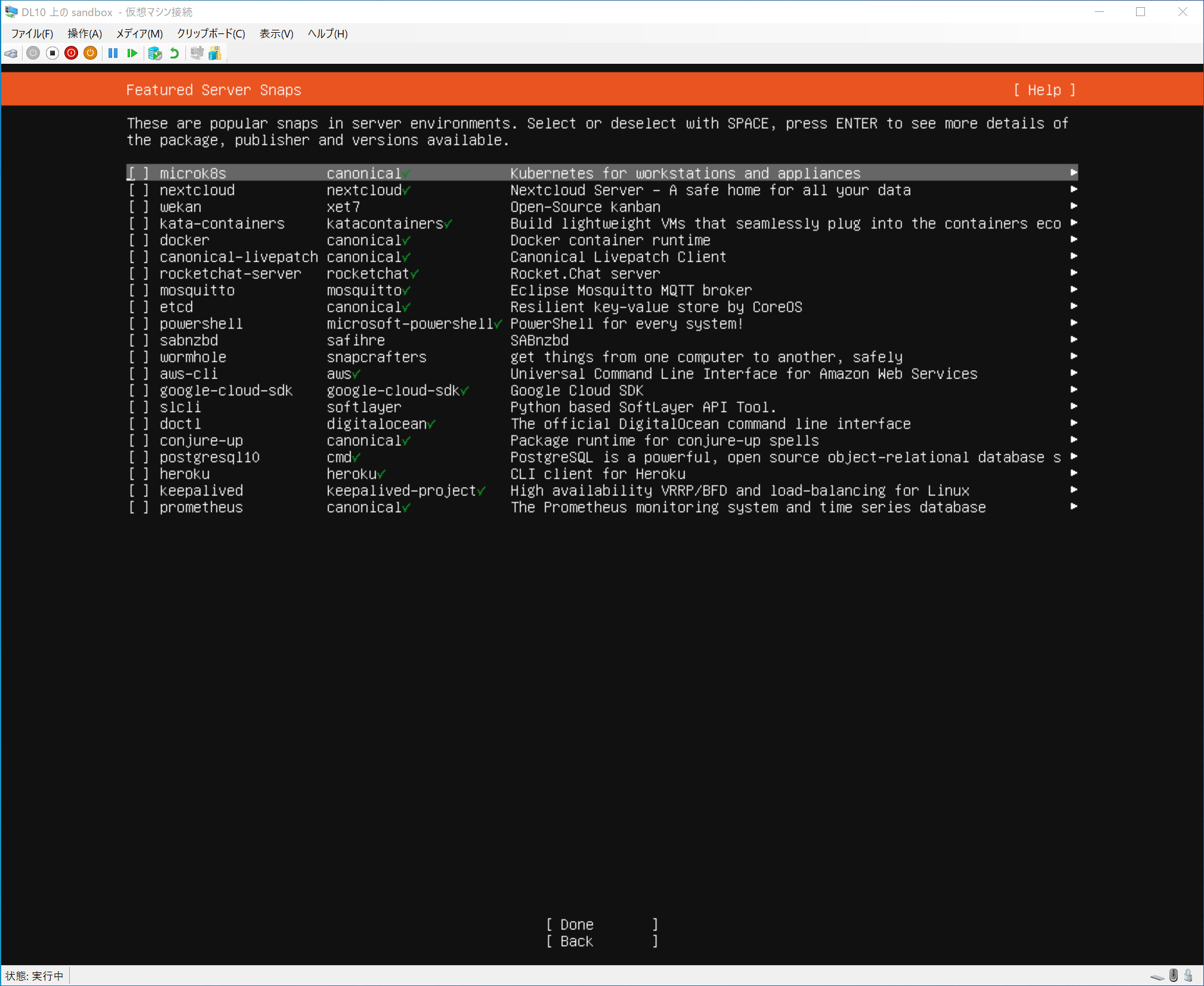This screenshot has height=986, width=1204.
Task: Turn off the VM with the black square icon
Action: coord(52,54)
